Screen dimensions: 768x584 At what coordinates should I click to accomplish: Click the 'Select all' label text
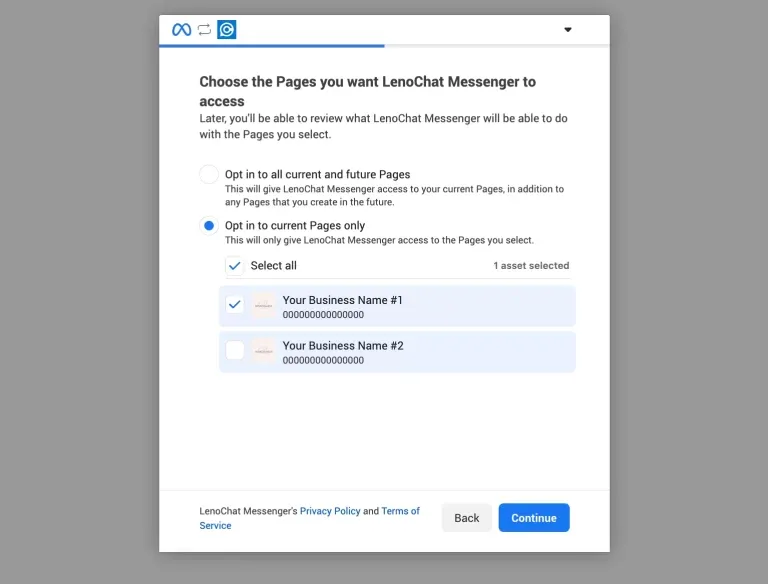click(273, 266)
